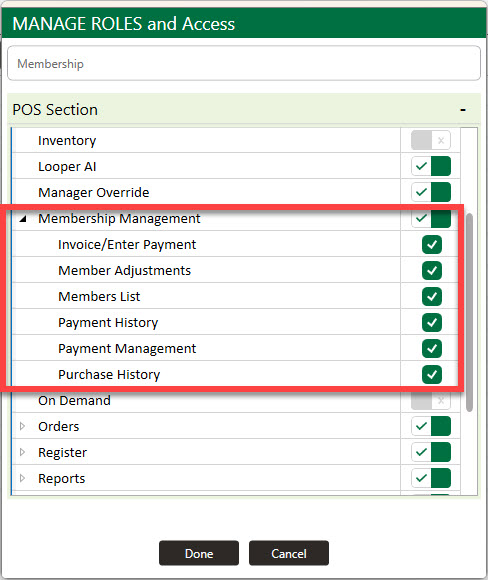Screen dimensions: 488x580
Task: Uncheck the Purchase History checkbox
Action: (432, 374)
